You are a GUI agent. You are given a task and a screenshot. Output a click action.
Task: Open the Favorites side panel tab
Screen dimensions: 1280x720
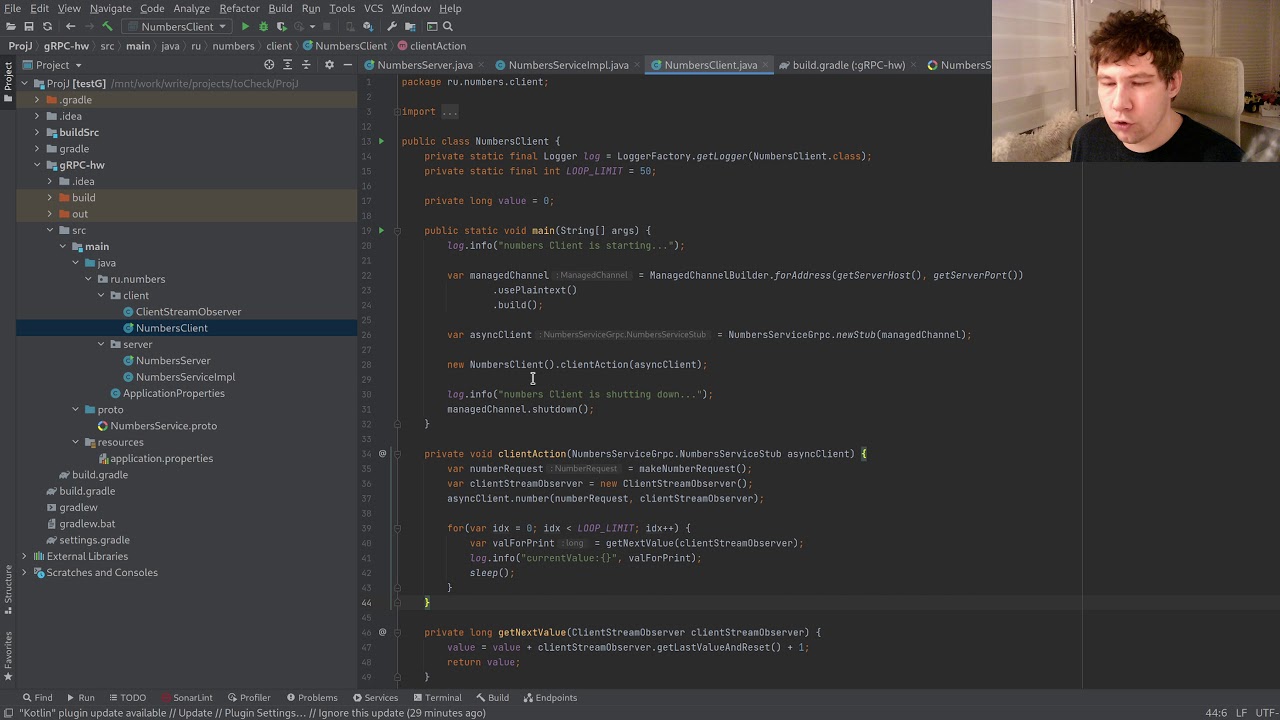click(8, 656)
